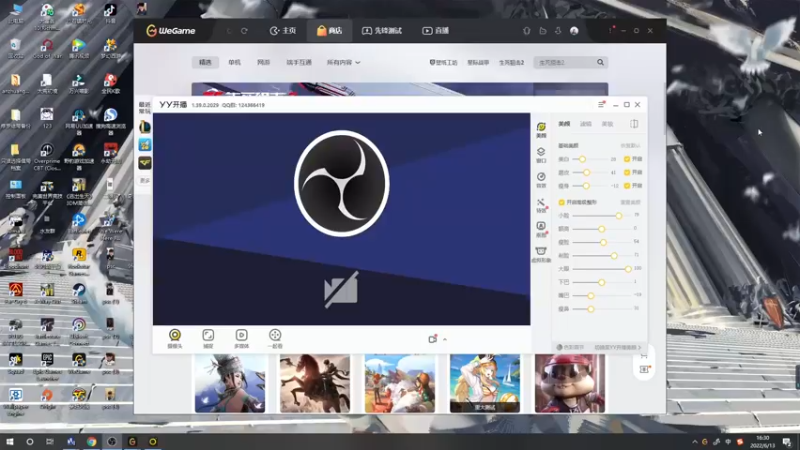
Task: Click the taskbar clock showing 16:30
Action: pos(763,441)
